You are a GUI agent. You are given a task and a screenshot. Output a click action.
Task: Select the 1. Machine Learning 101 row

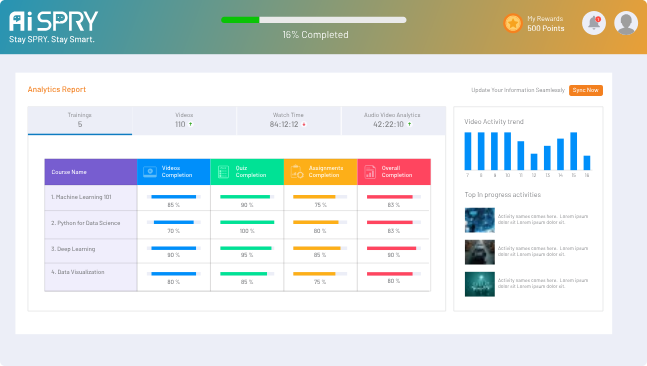pos(237,198)
